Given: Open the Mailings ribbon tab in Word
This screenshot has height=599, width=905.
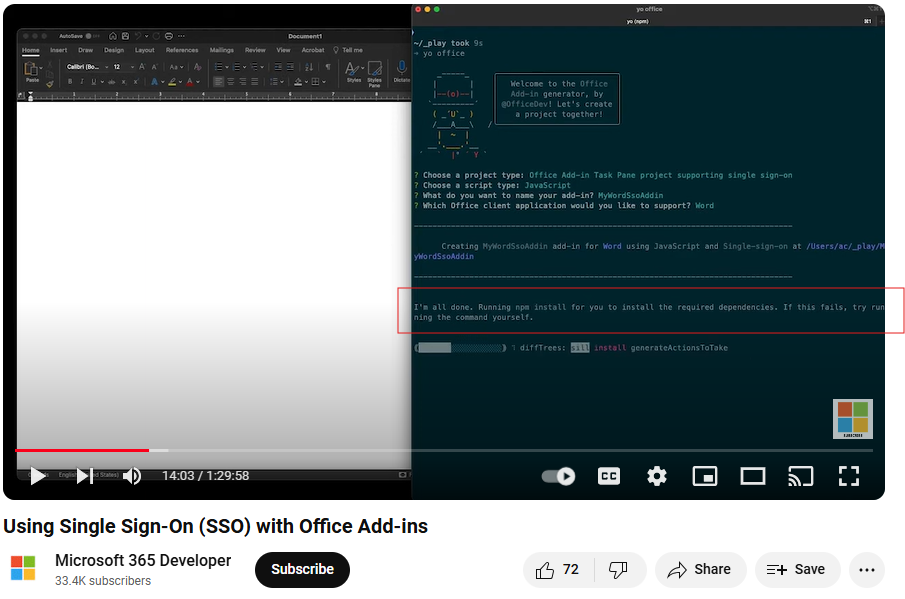Looking at the screenshot, I should tap(222, 50).
